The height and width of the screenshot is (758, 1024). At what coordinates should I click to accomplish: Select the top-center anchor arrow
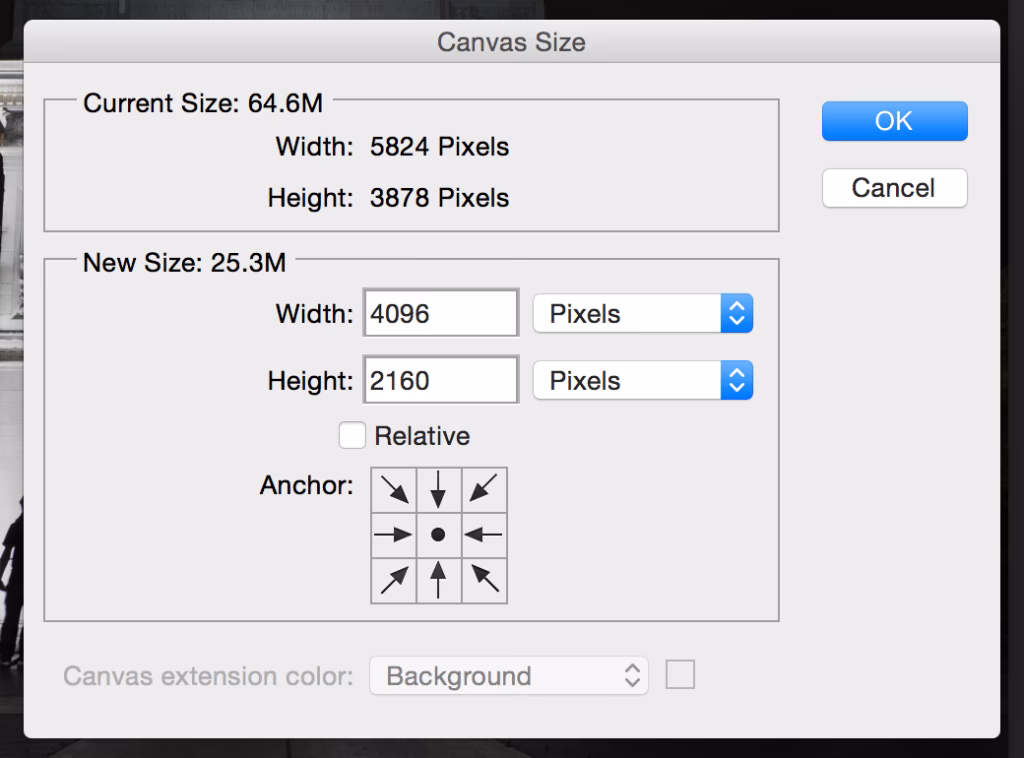tap(439, 489)
